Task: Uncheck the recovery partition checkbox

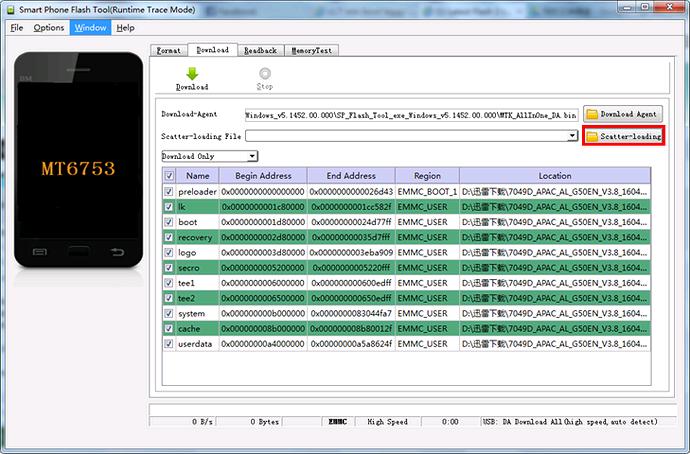Action: click(x=169, y=237)
